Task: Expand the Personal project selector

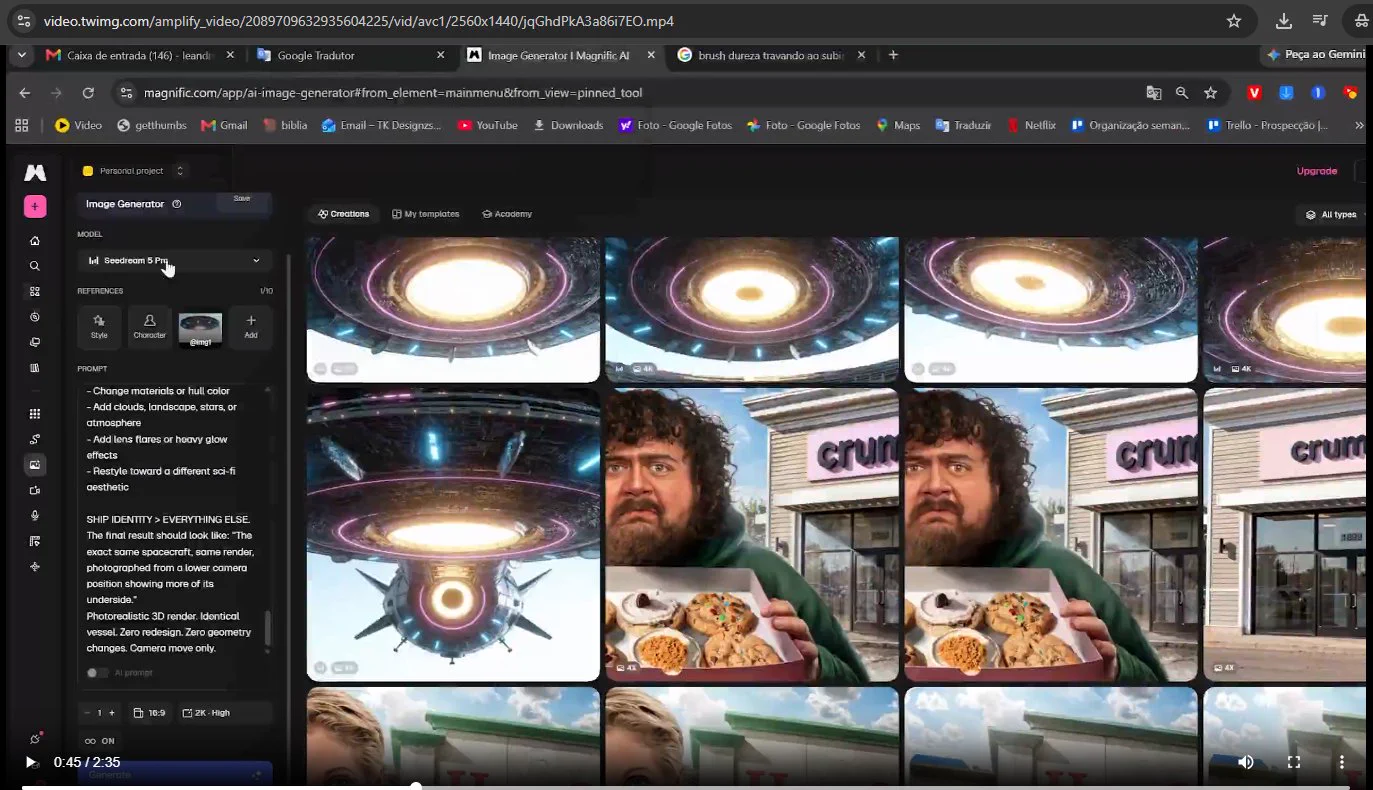Action: coord(134,171)
